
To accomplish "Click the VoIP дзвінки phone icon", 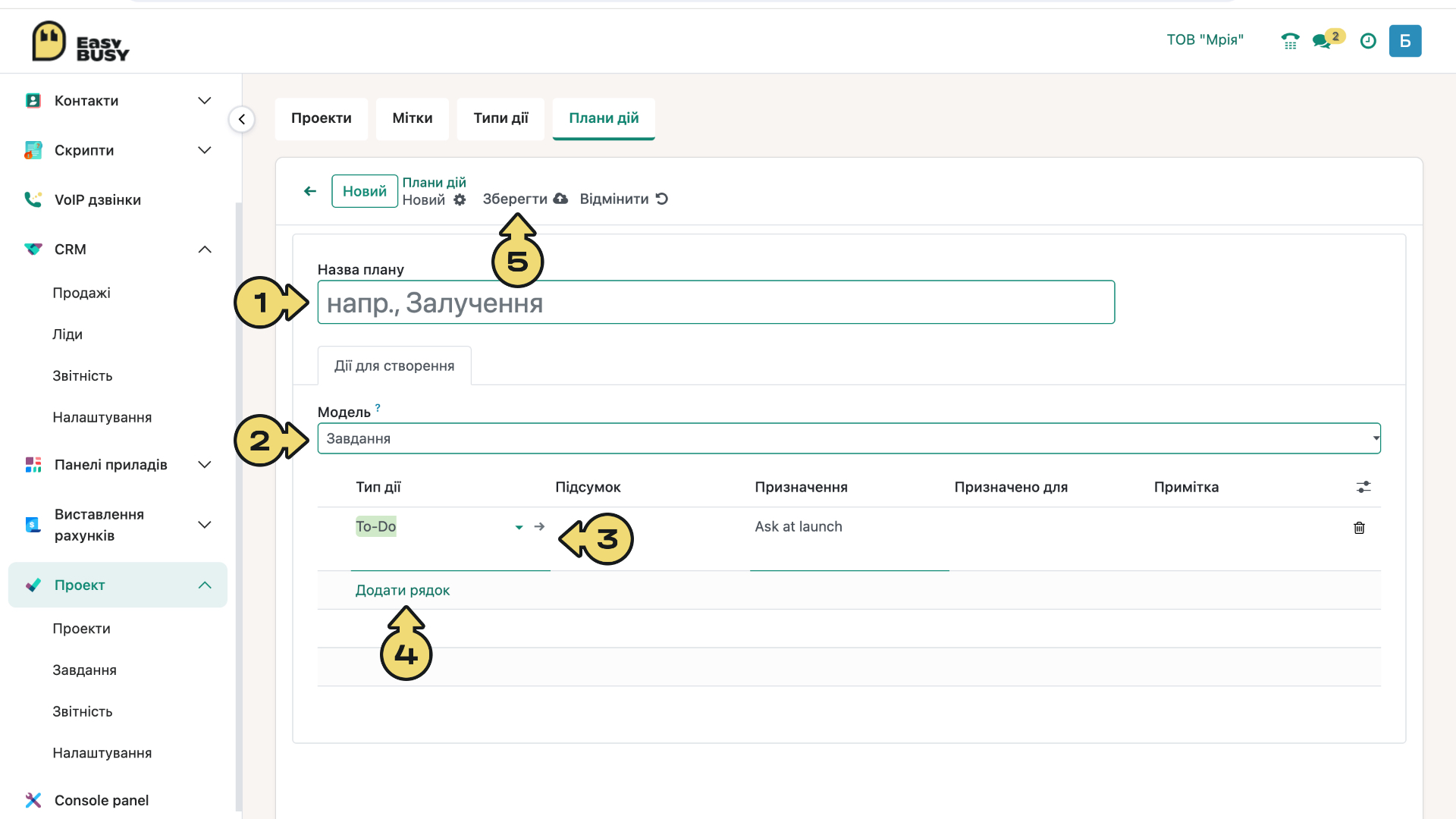I will click(x=33, y=199).
